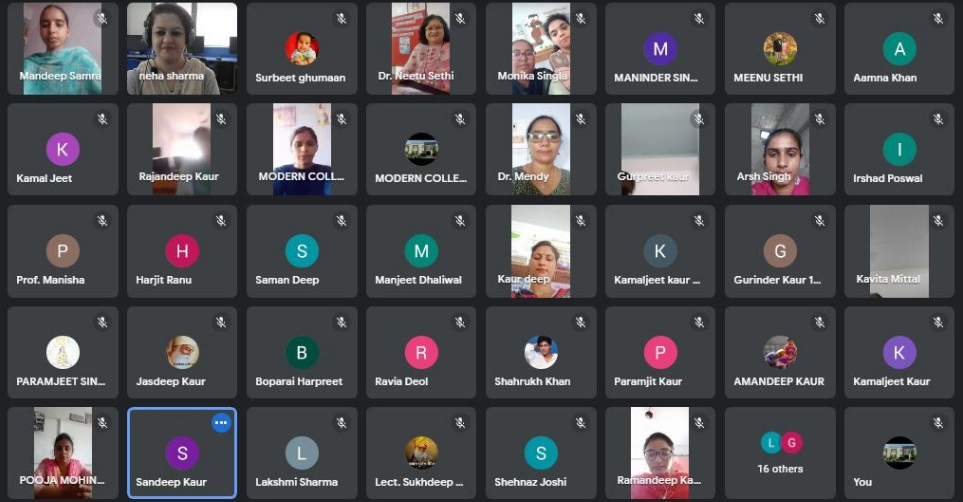Select Arsh Singh's video tile
The height and width of the screenshot is (502, 963).
(x=780, y=149)
